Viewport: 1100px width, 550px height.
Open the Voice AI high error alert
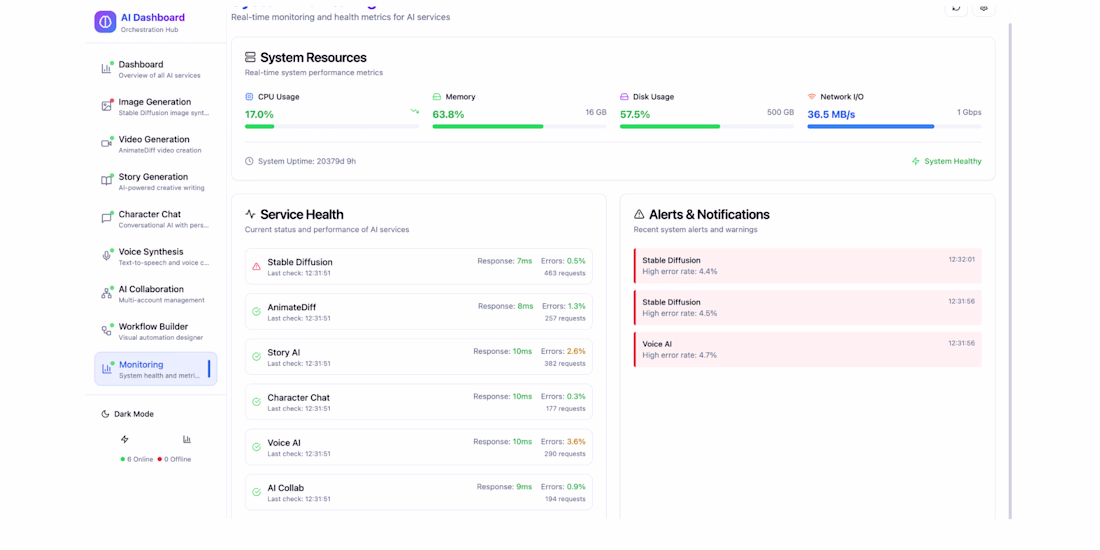point(808,349)
